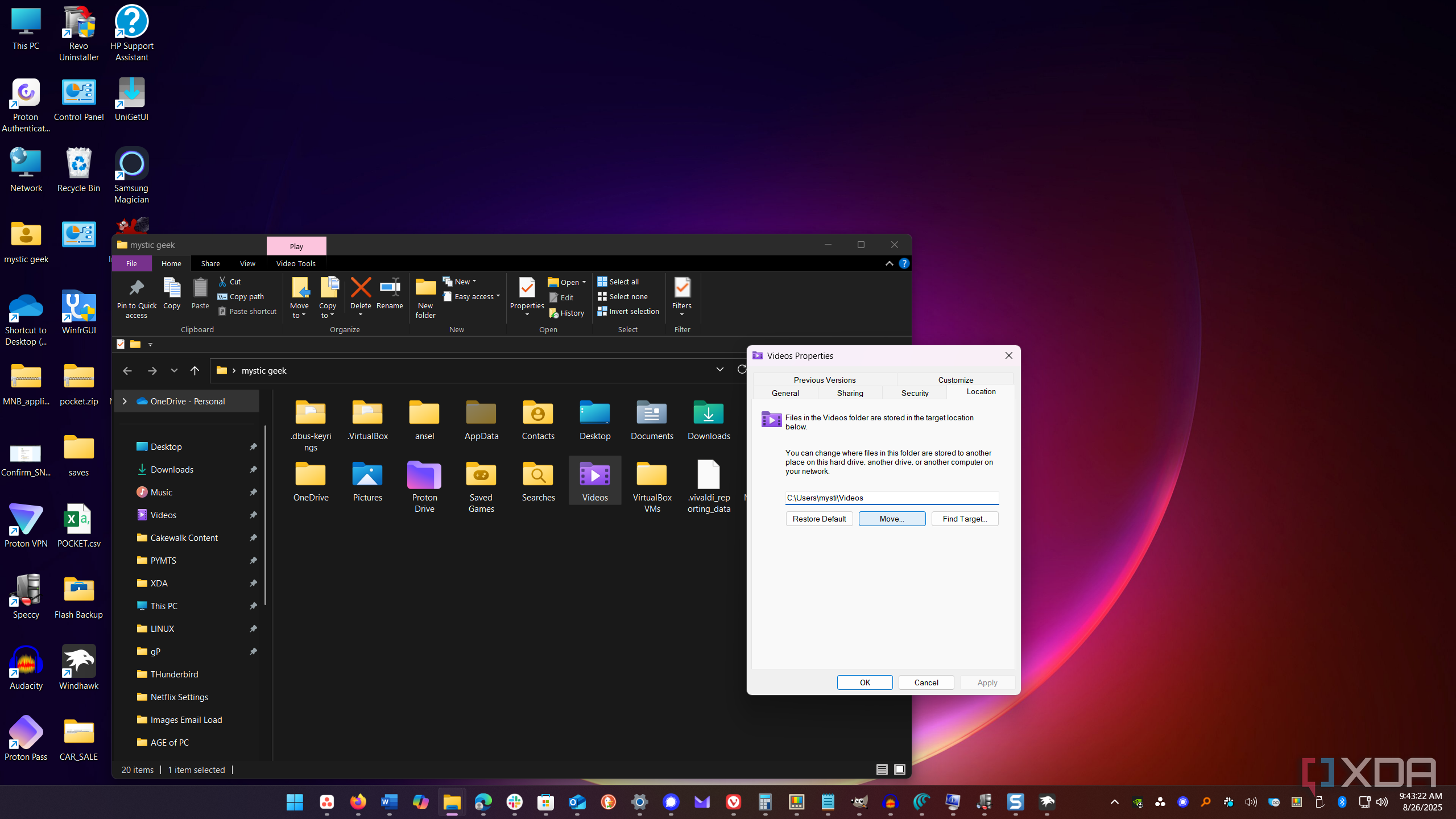Expand OneDrive - Personal tree node
The height and width of the screenshot is (819, 1456).
tap(125, 401)
